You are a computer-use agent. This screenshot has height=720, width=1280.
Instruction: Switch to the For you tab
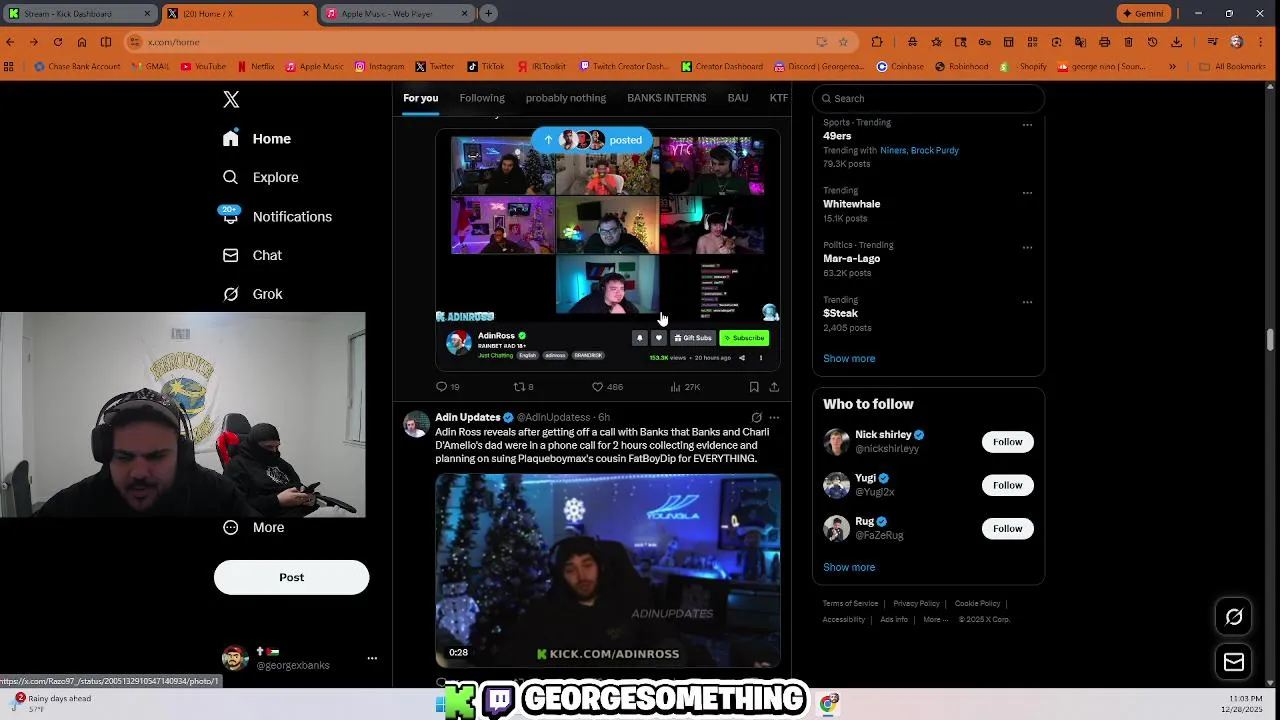(x=421, y=98)
